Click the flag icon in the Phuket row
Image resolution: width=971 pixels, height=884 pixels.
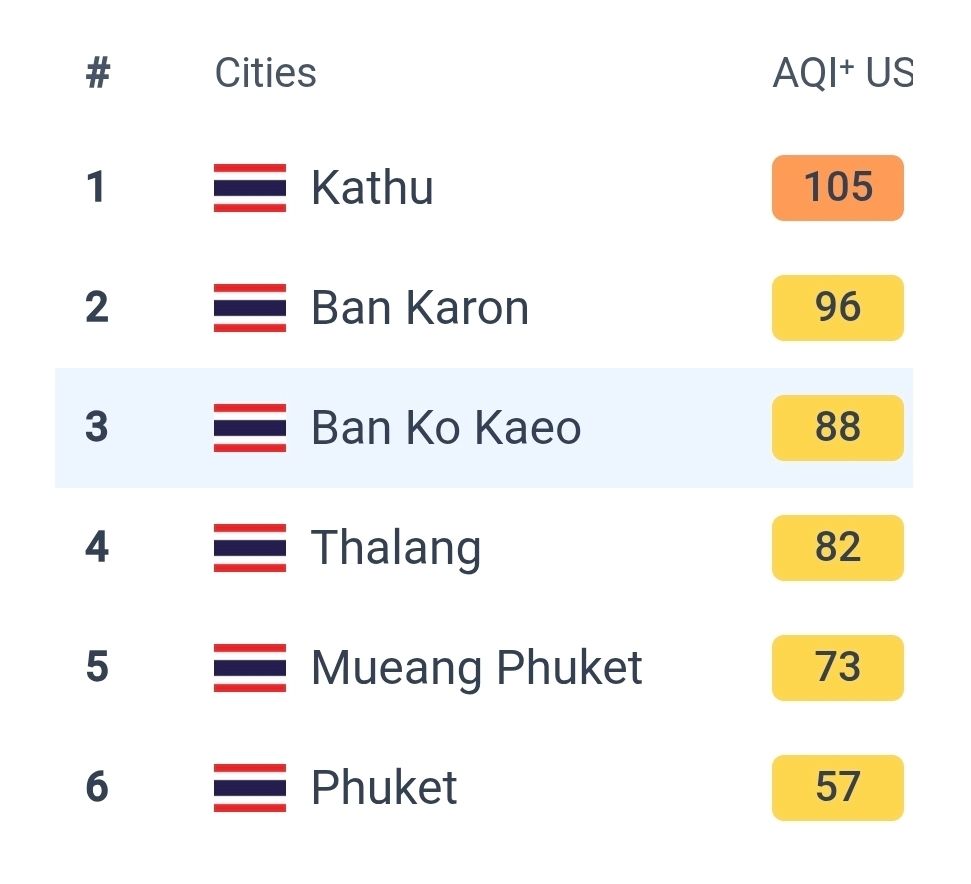coord(250,787)
